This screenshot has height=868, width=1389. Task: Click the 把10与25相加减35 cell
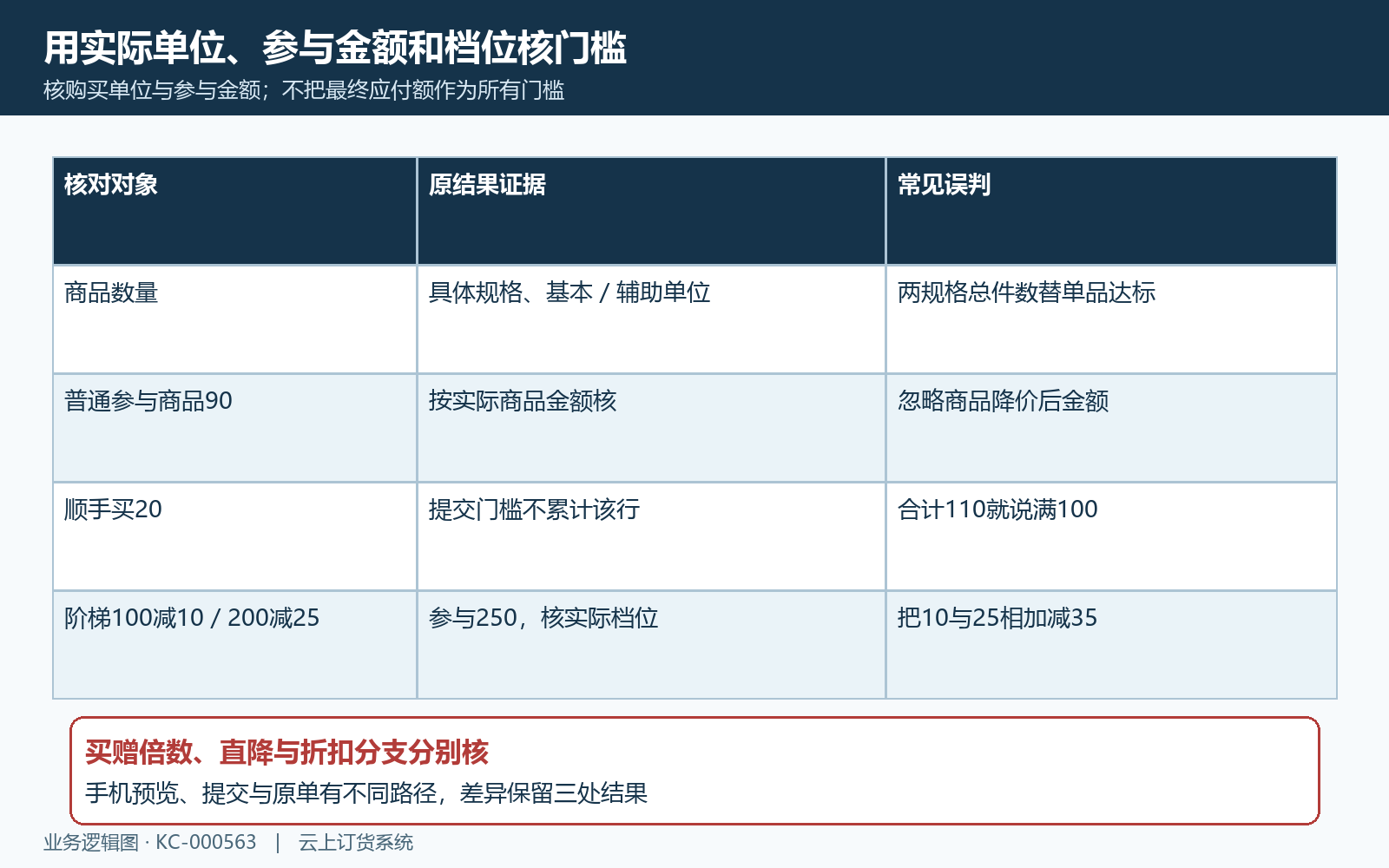point(1111,645)
